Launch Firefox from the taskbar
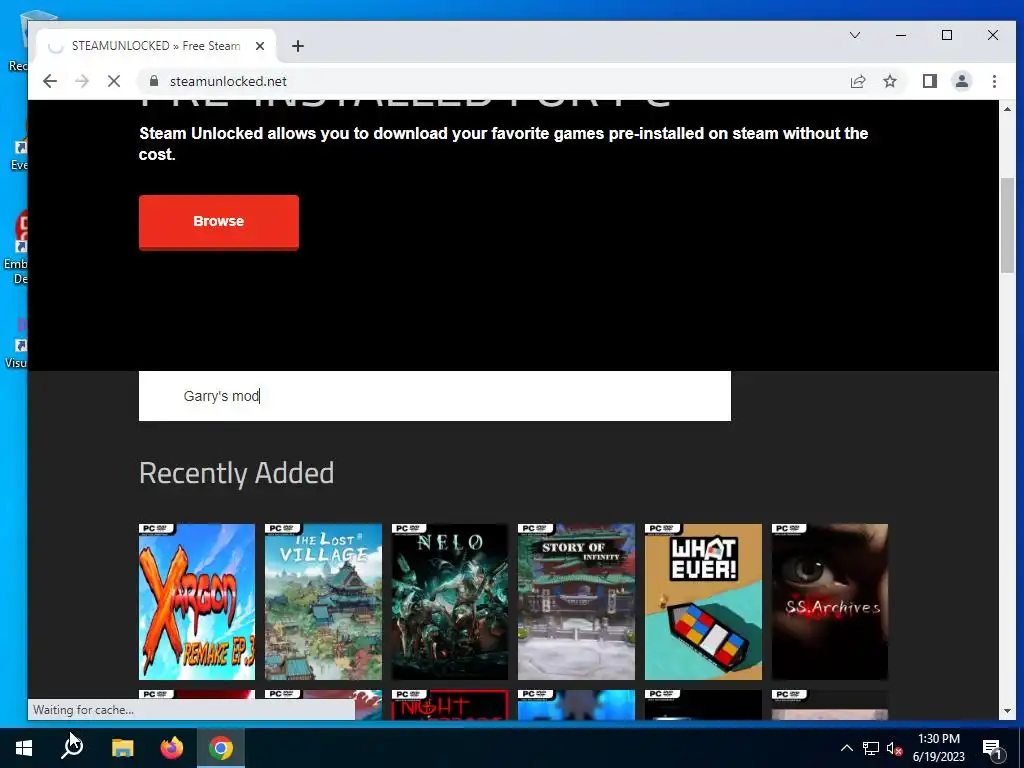Image resolution: width=1024 pixels, height=768 pixels. (x=172, y=748)
